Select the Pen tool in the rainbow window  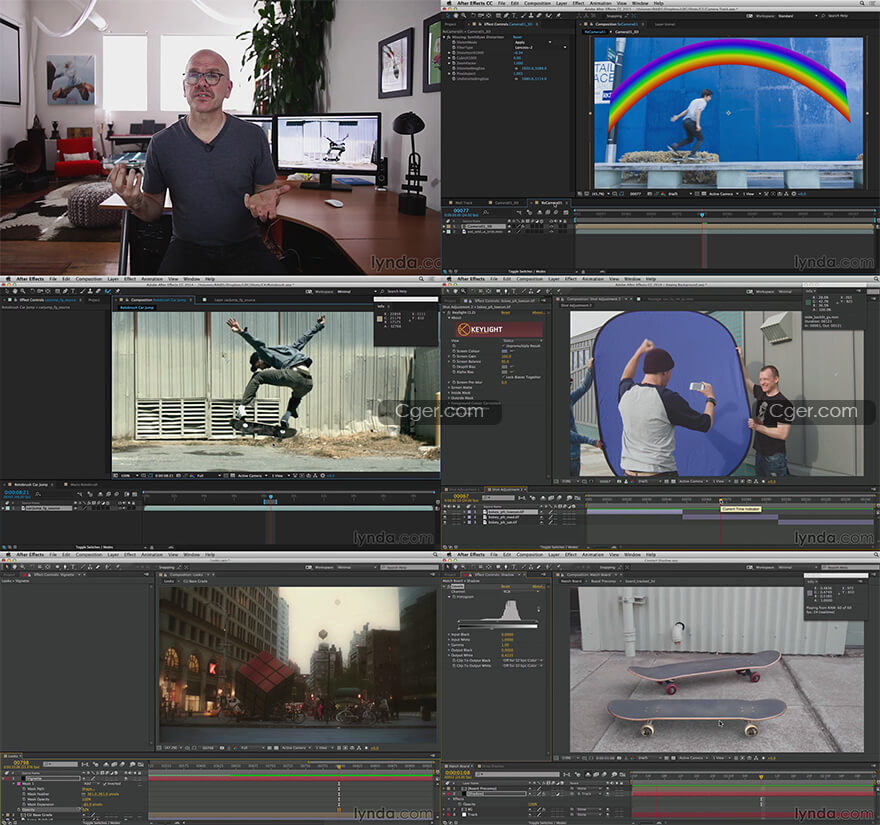coord(506,16)
